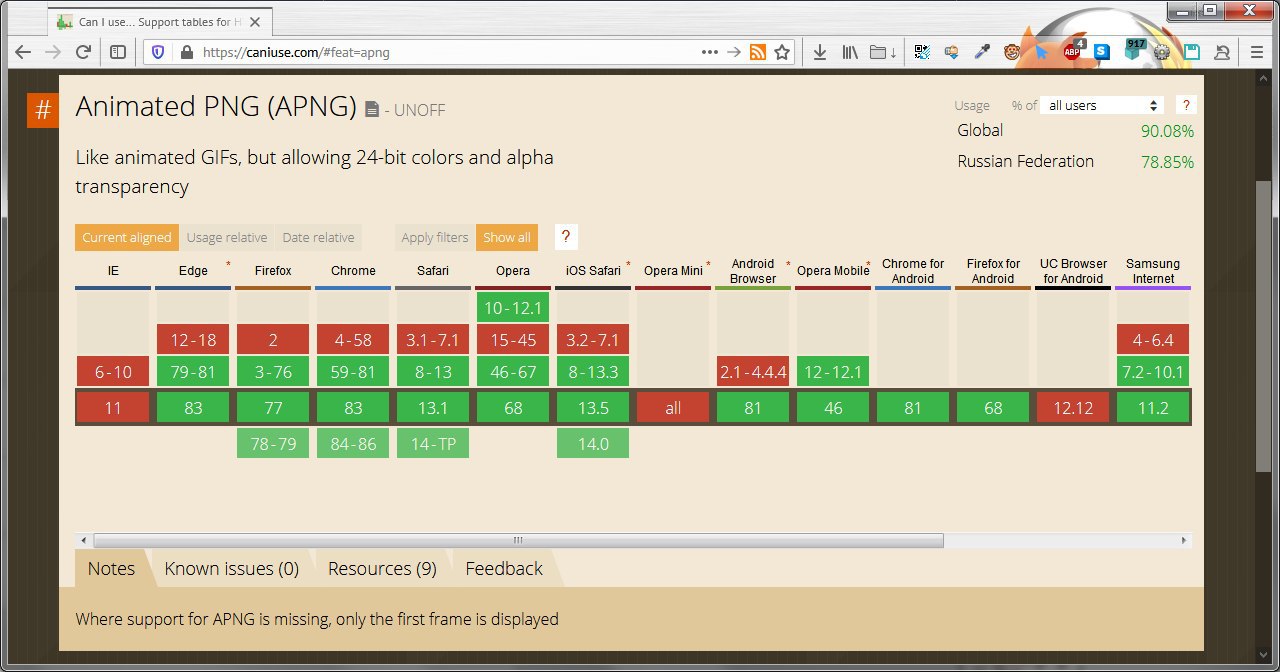1280x672 pixels.
Task: Toggle the Firefox sidebar button
Action: click(117, 52)
